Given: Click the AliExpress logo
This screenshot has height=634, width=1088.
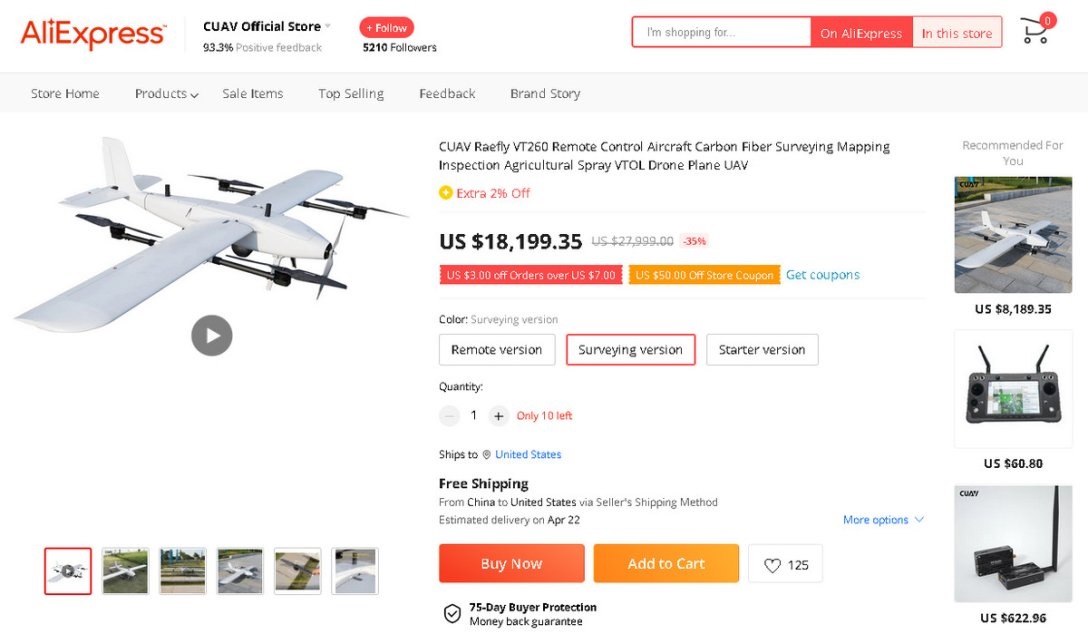Looking at the screenshot, I should pyautogui.click(x=93, y=34).
